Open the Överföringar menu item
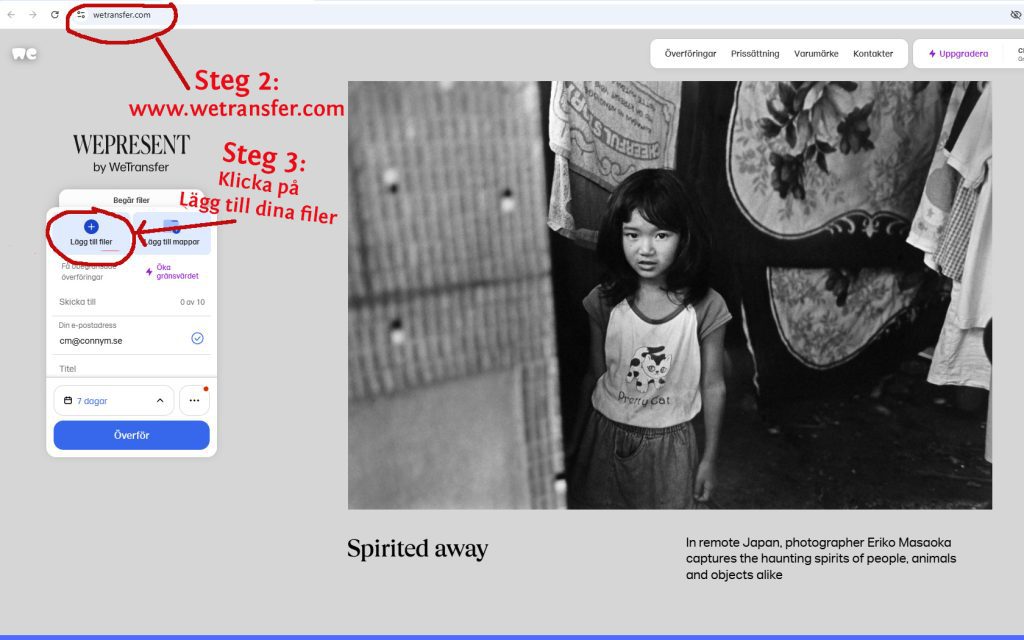The width and height of the screenshot is (1024, 640). point(690,54)
